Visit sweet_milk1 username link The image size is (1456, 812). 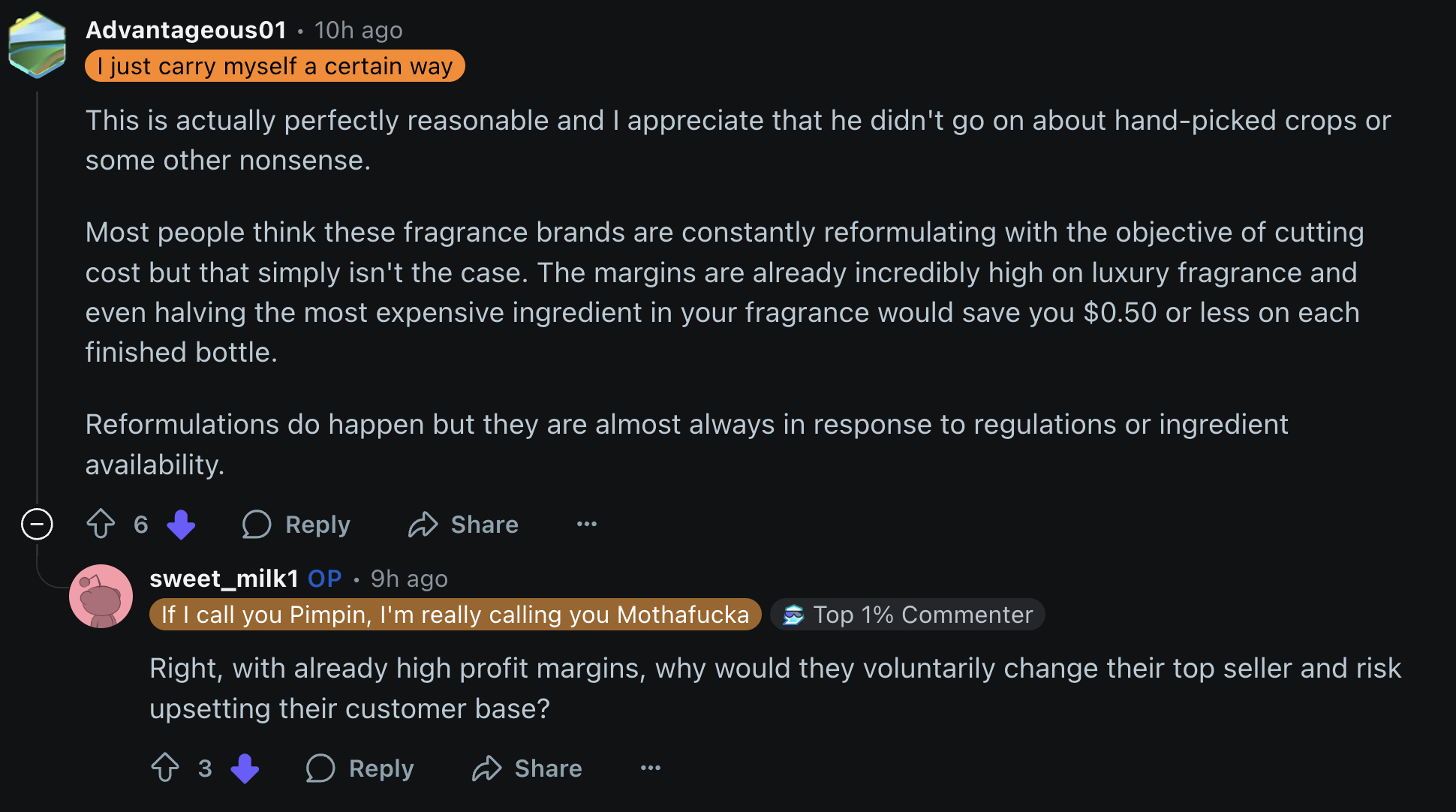pyautogui.click(x=224, y=579)
